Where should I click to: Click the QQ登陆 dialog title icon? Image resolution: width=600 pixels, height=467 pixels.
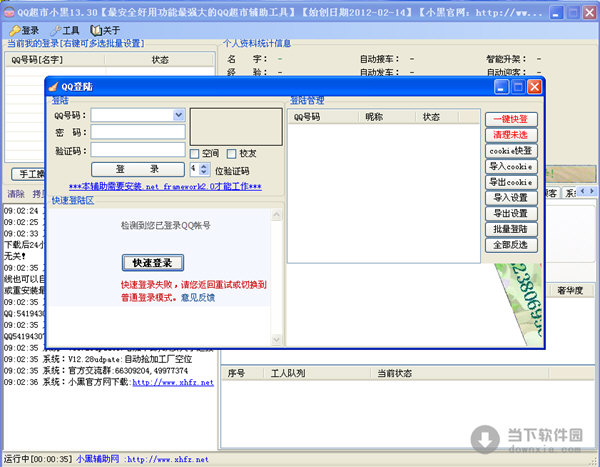coord(54,87)
